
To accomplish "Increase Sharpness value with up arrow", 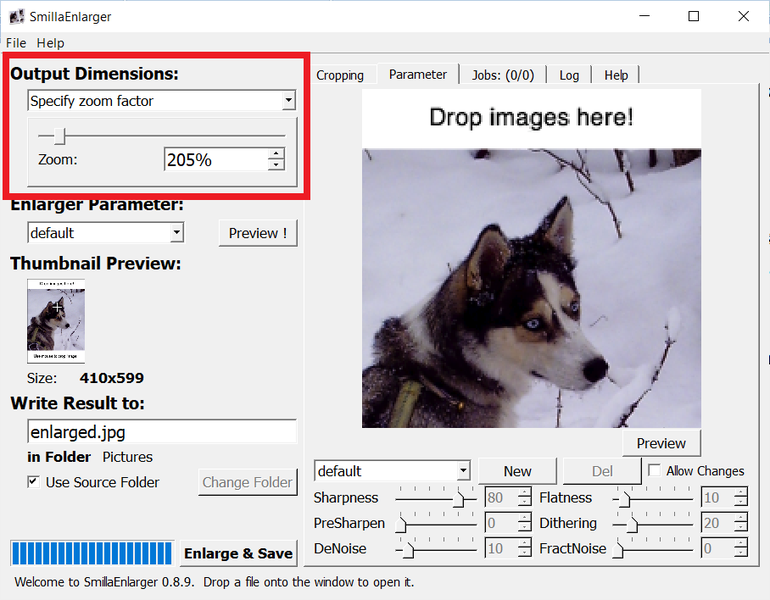I will tap(524, 492).
